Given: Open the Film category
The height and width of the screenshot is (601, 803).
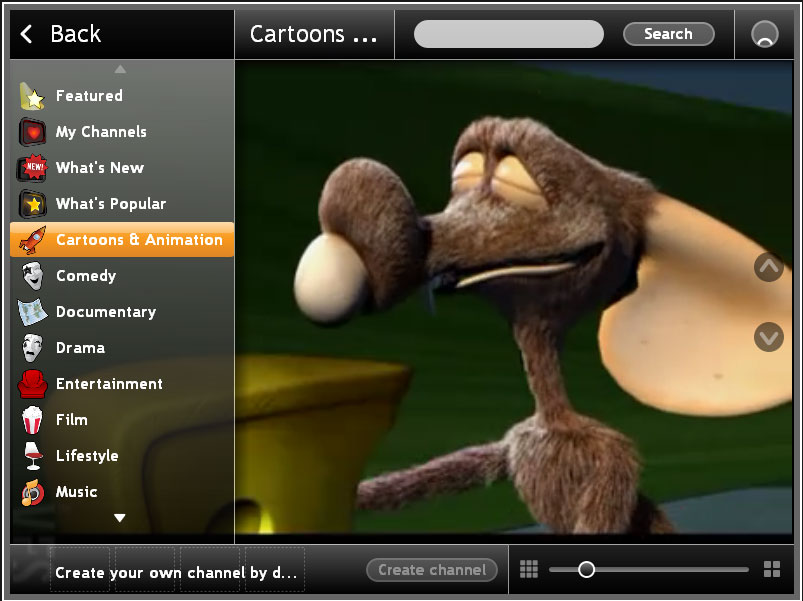Looking at the screenshot, I should (x=122, y=420).
